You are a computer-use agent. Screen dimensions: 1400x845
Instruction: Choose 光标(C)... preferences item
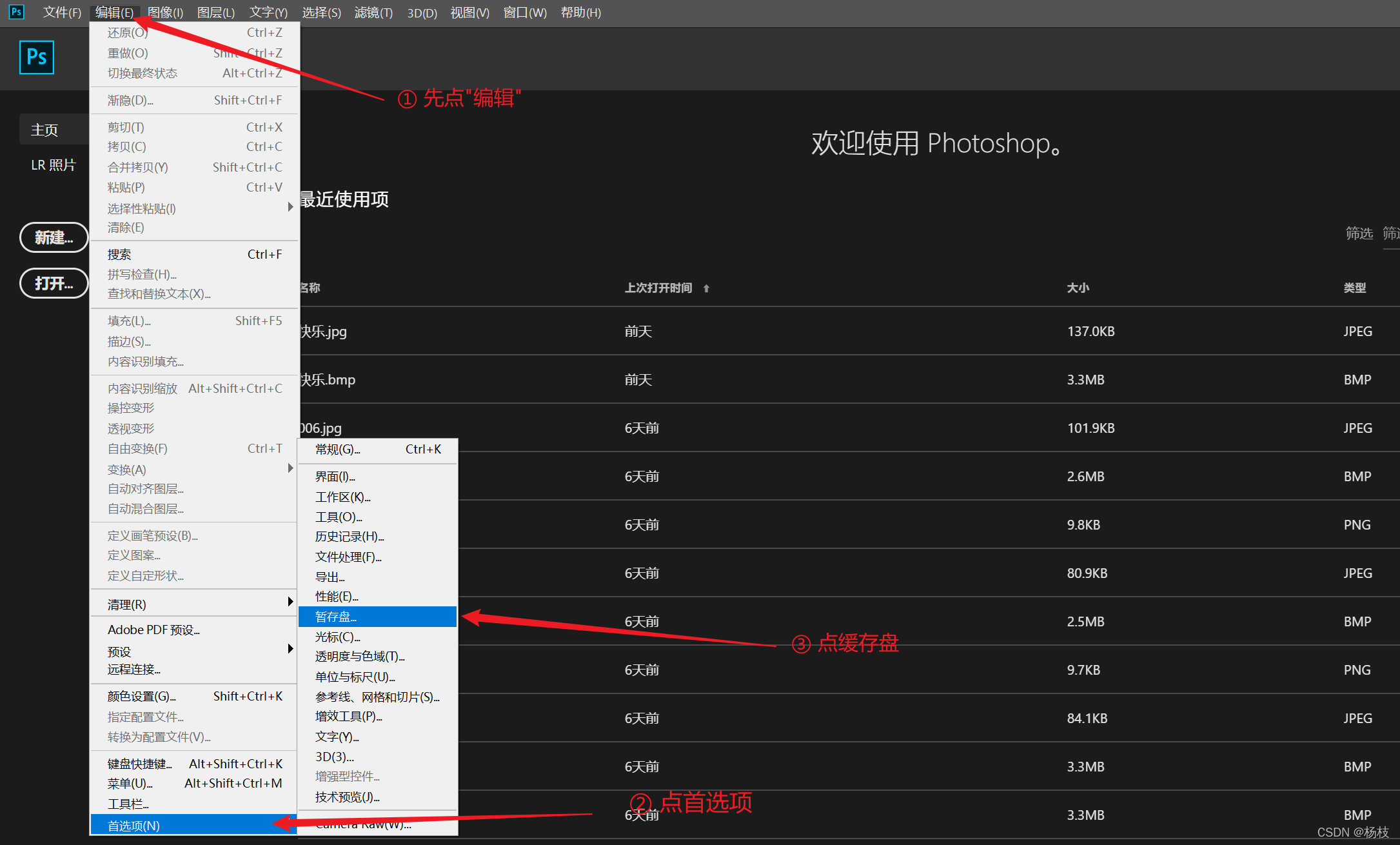tap(377, 637)
